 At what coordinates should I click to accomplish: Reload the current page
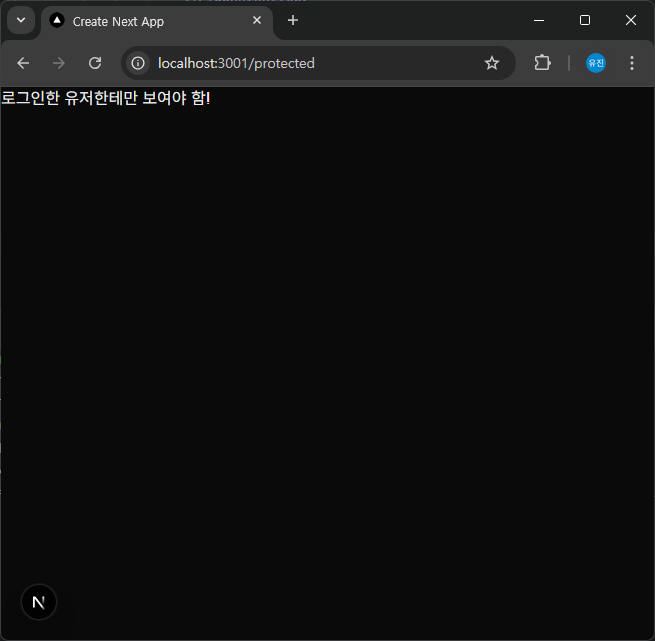point(95,63)
